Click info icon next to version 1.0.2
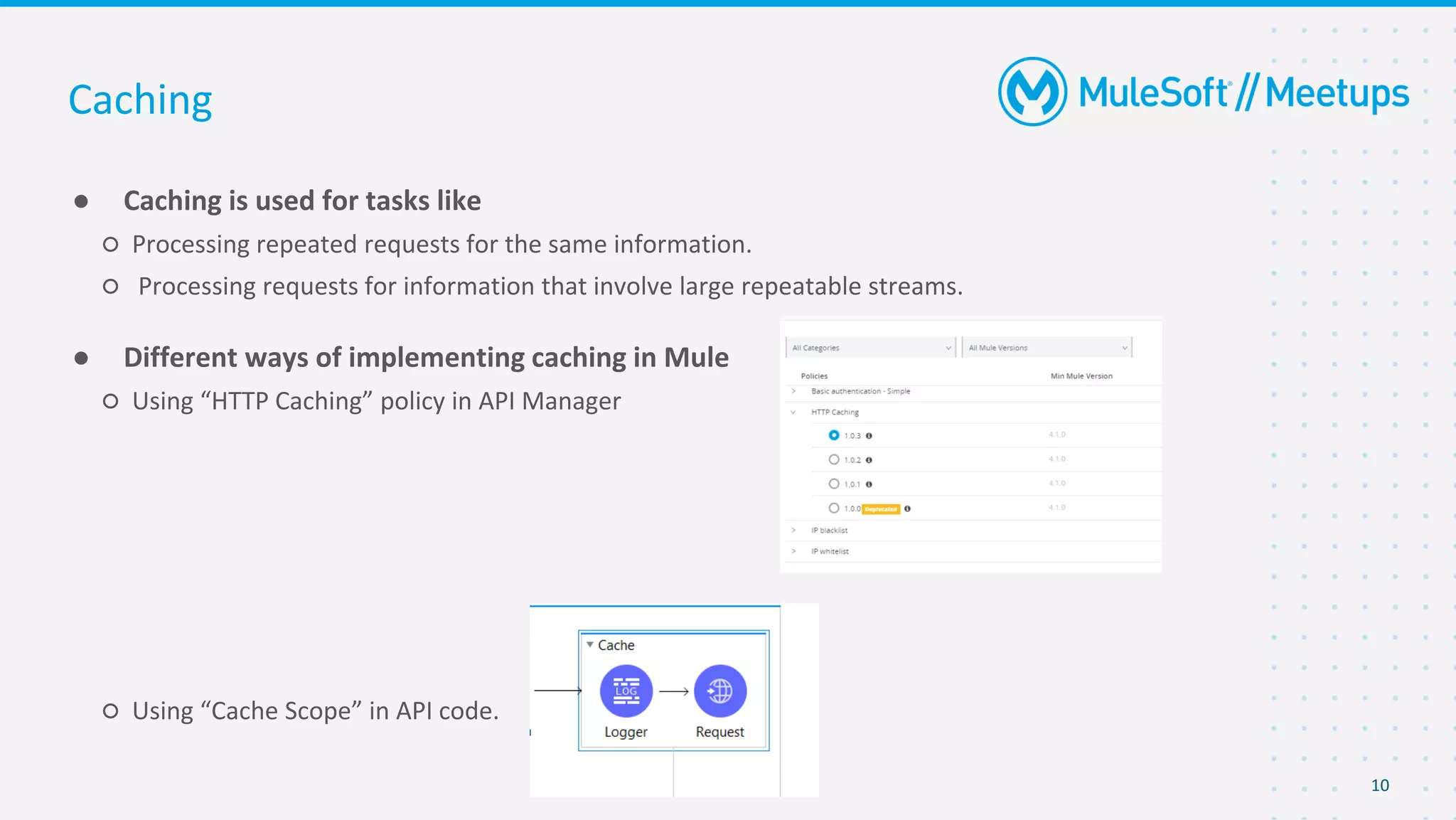The height and width of the screenshot is (820, 1456). coord(869,460)
